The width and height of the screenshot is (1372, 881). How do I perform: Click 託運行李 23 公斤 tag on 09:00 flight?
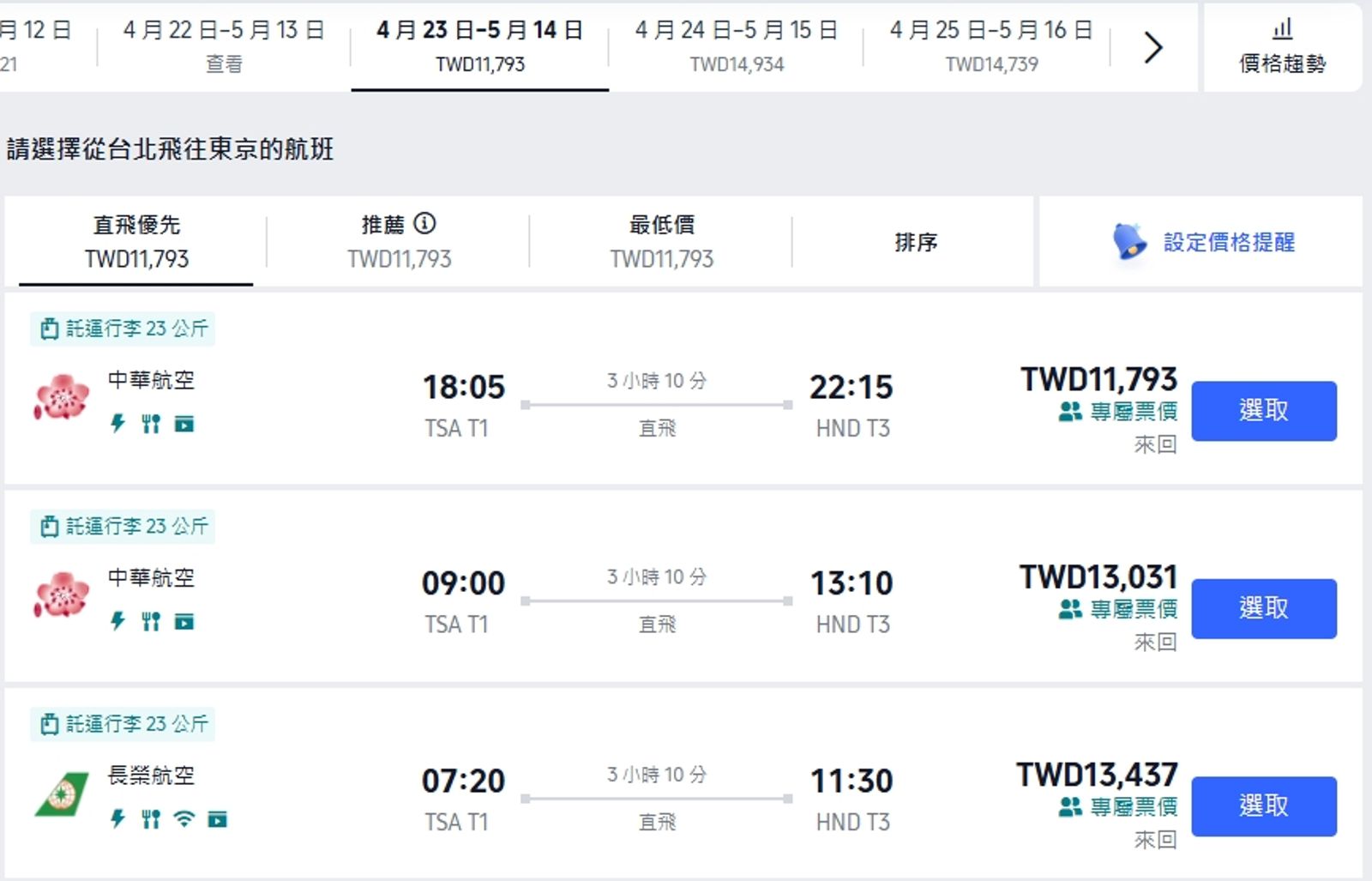(x=123, y=527)
